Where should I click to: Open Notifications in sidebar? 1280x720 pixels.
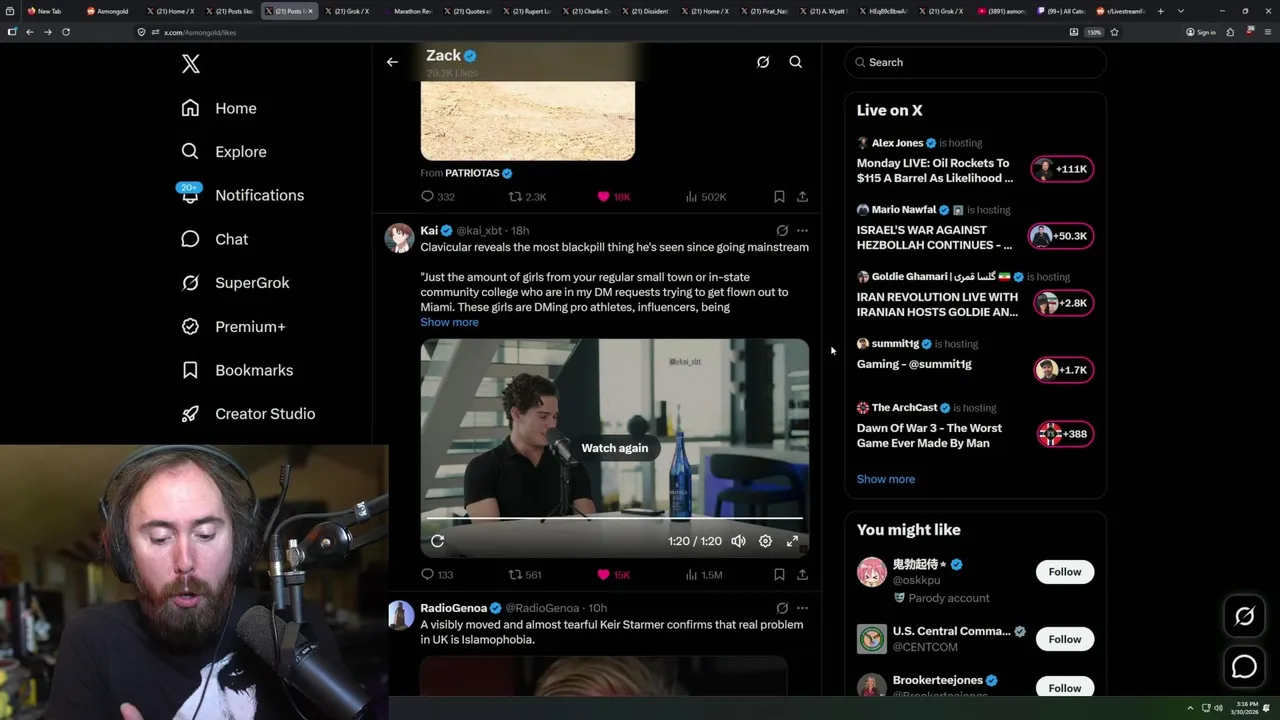click(242, 195)
